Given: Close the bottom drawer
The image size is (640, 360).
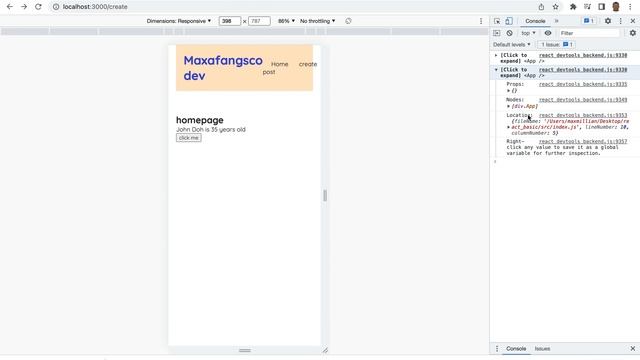Looking at the screenshot, I should [633, 349].
